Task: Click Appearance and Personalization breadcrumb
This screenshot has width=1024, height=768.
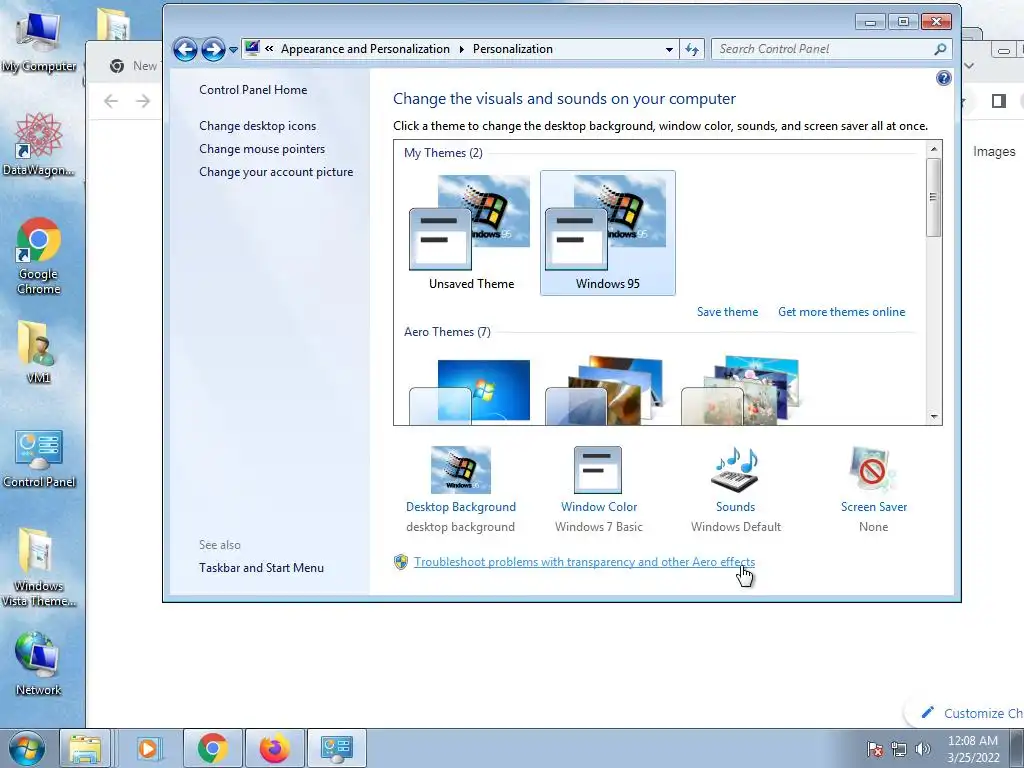Action: click(365, 49)
